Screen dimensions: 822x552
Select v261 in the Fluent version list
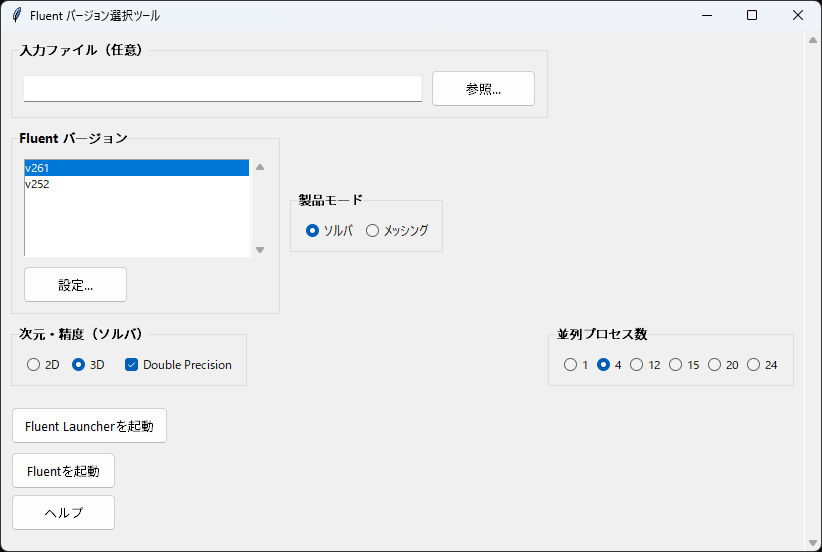[136, 168]
